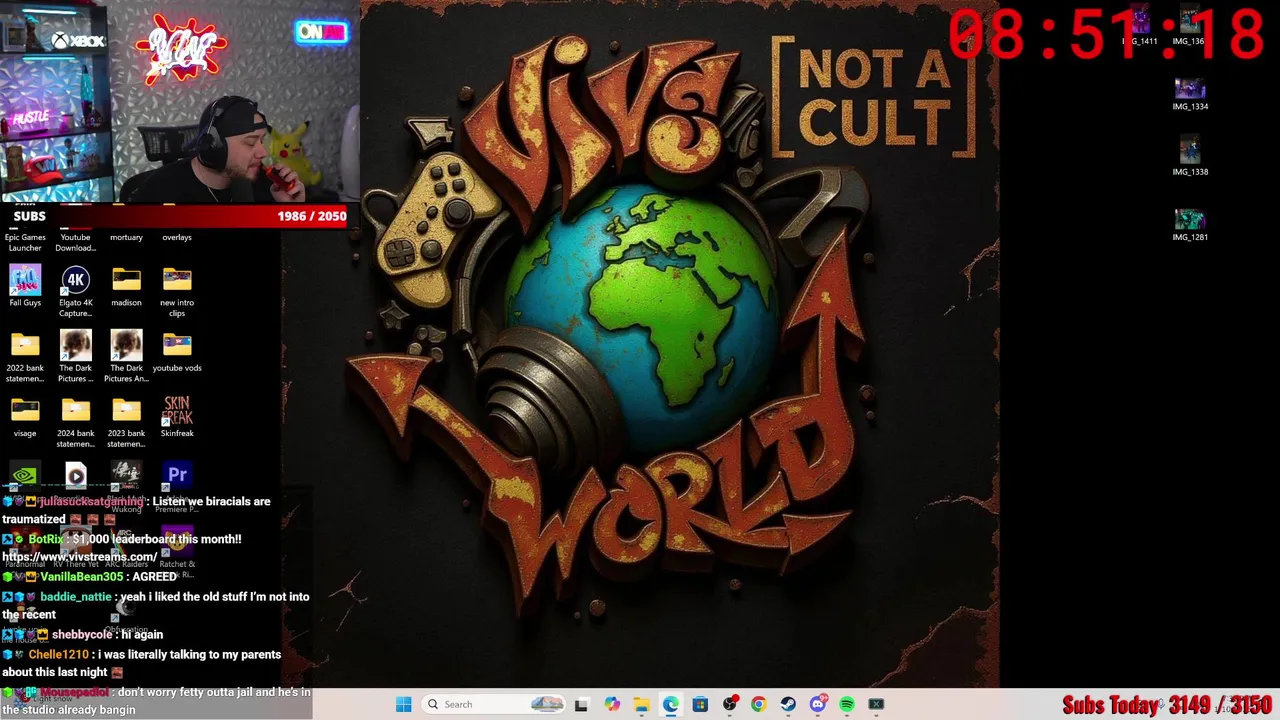This screenshot has height=720, width=1280.
Task: Click the Youtube Download... shortcut label
Action: (76, 242)
